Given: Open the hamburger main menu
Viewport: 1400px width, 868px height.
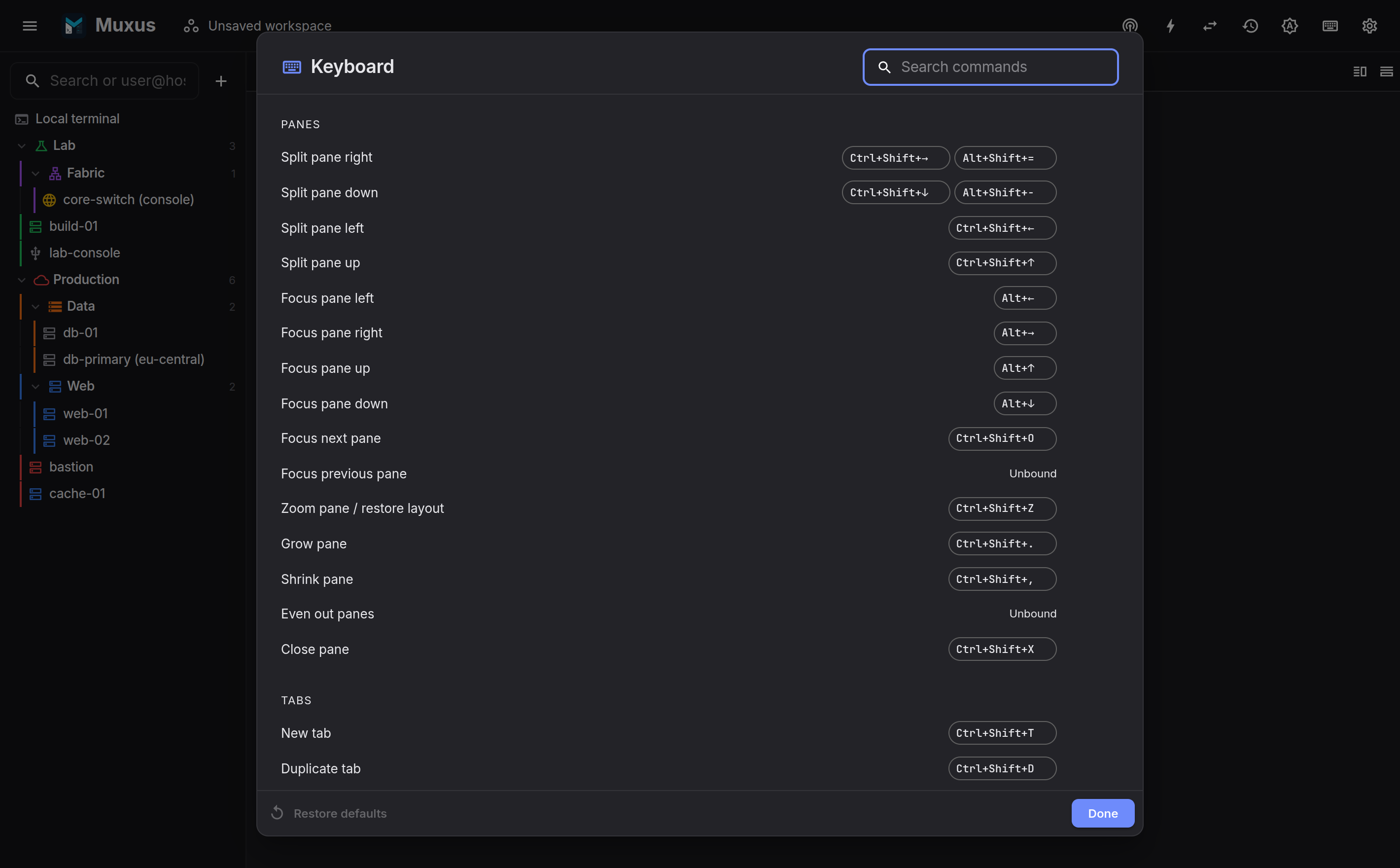Looking at the screenshot, I should tap(30, 26).
